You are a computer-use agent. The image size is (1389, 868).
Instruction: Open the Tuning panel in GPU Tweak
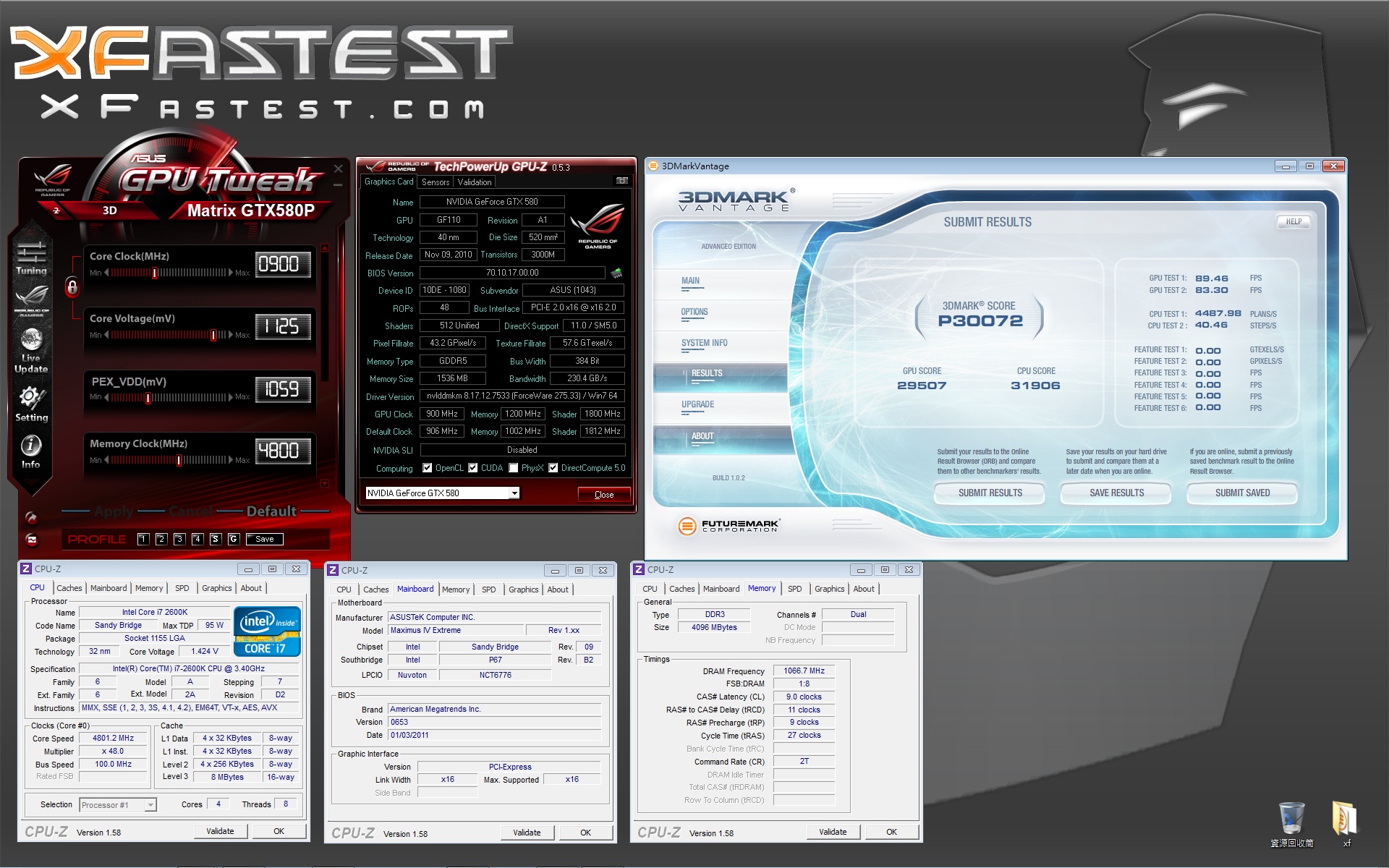[31, 258]
